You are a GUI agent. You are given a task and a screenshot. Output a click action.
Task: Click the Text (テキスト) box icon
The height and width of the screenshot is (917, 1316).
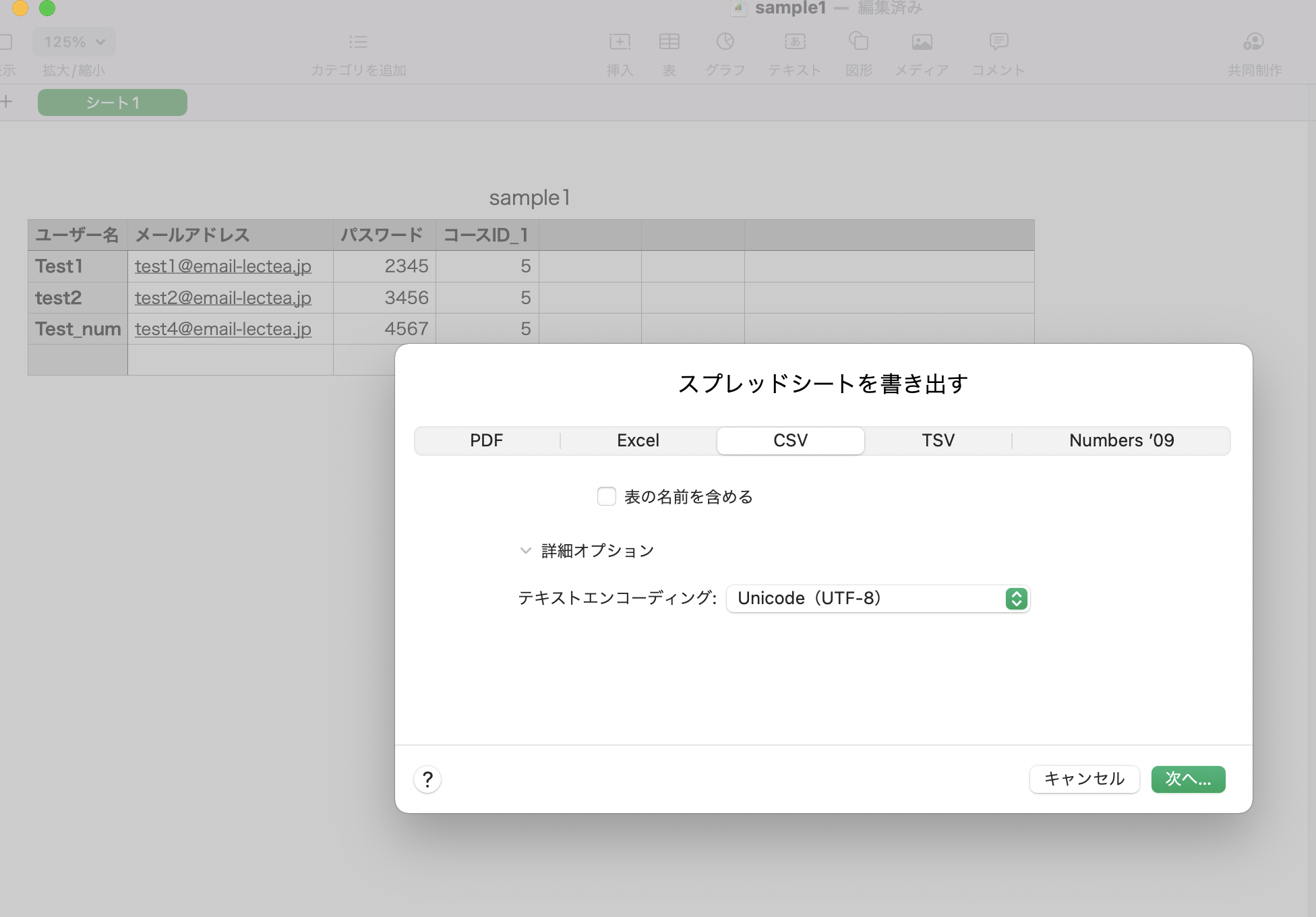click(x=795, y=42)
